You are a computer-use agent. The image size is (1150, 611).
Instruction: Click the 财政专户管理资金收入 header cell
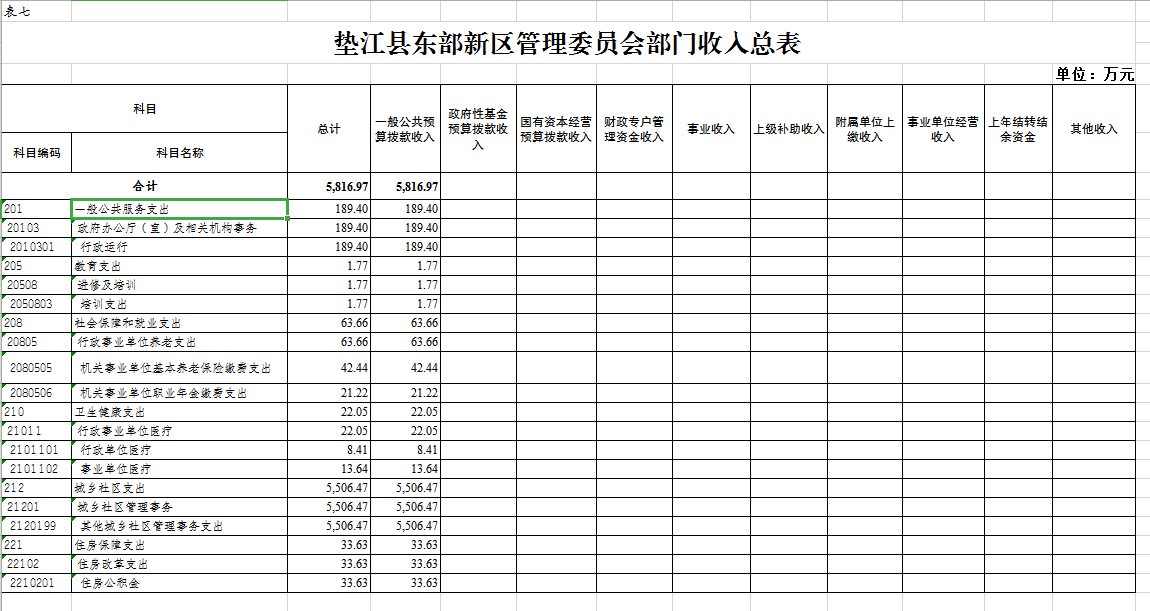634,129
